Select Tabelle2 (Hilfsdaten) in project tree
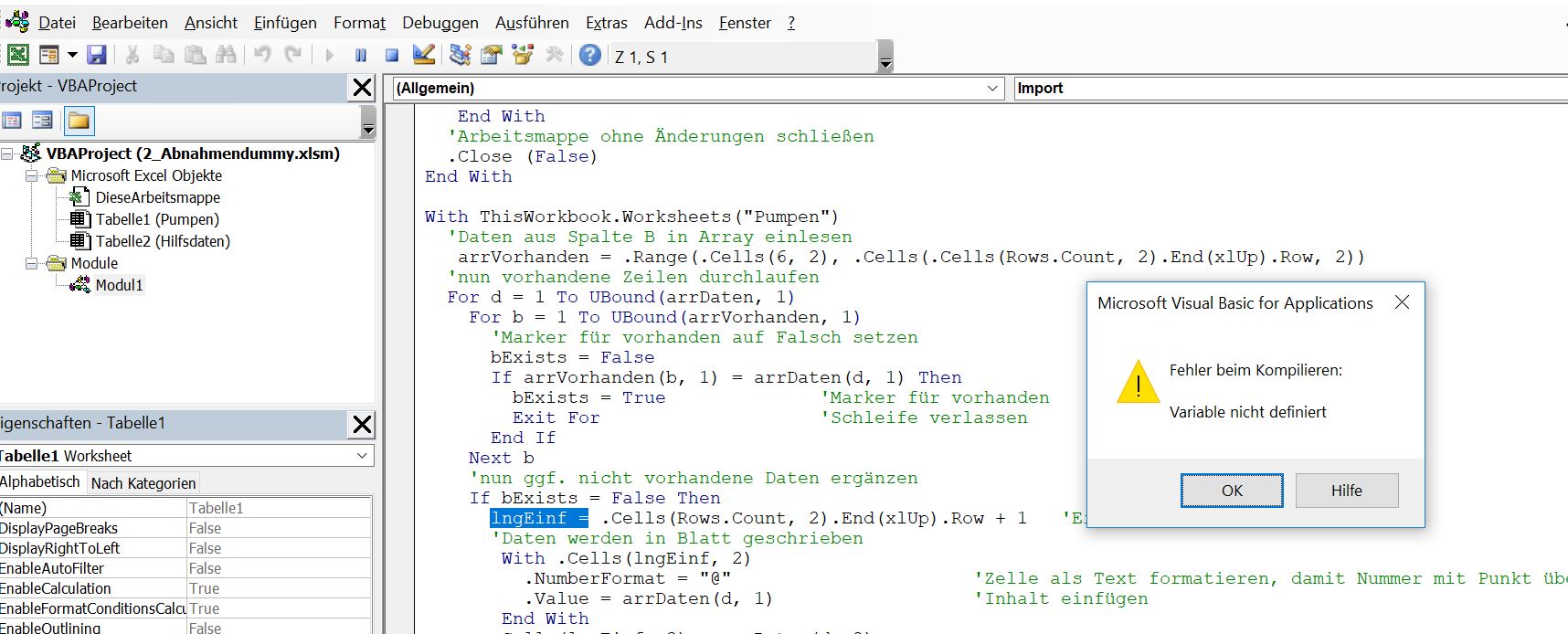Image resolution: width=1568 pixels, height=634 pixels. tap(163, 241)
